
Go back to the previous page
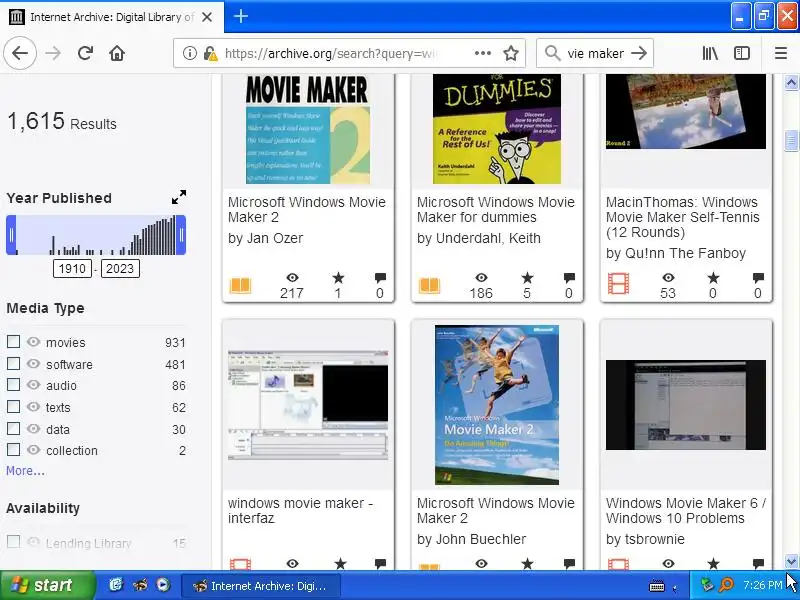coord(20,53)
